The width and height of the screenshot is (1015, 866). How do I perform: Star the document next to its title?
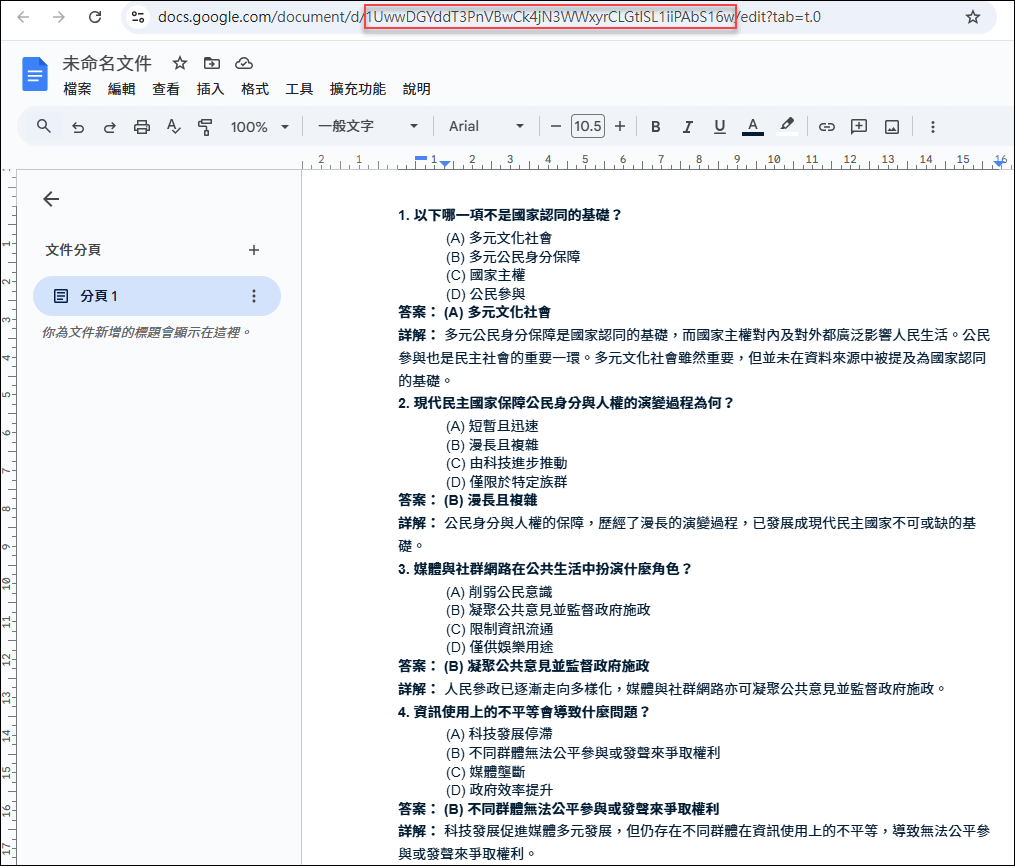(180, 63)
